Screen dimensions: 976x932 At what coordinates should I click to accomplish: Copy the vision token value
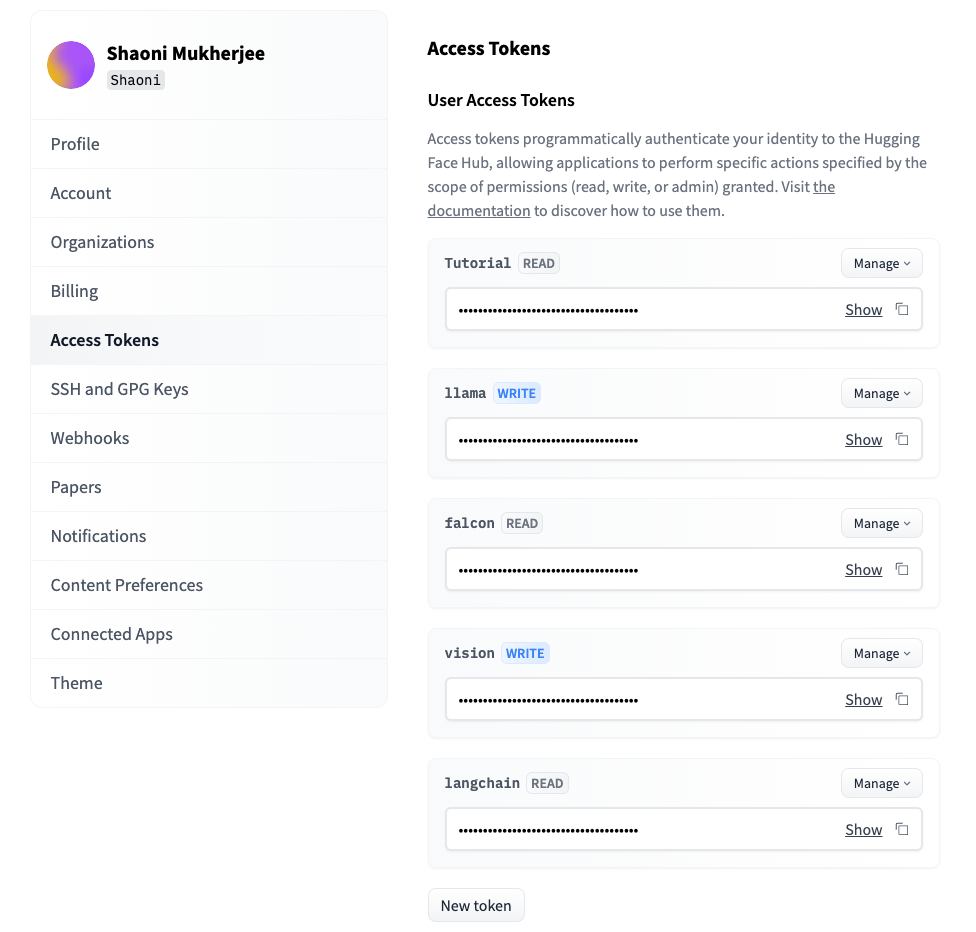tap(902, 699)
